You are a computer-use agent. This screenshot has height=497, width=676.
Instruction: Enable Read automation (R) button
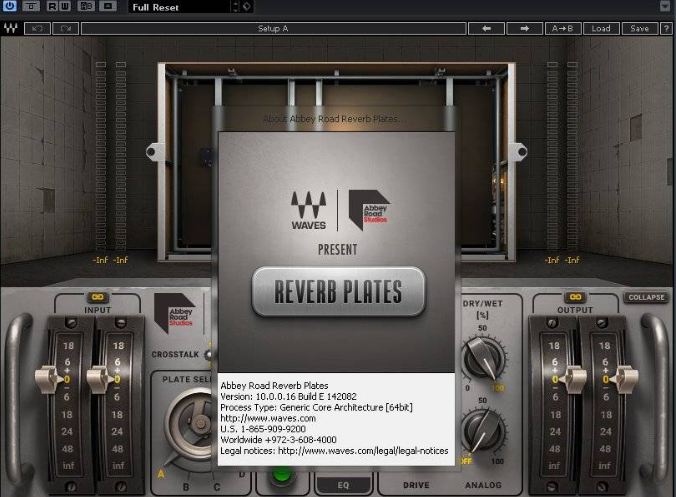(52, 6)
